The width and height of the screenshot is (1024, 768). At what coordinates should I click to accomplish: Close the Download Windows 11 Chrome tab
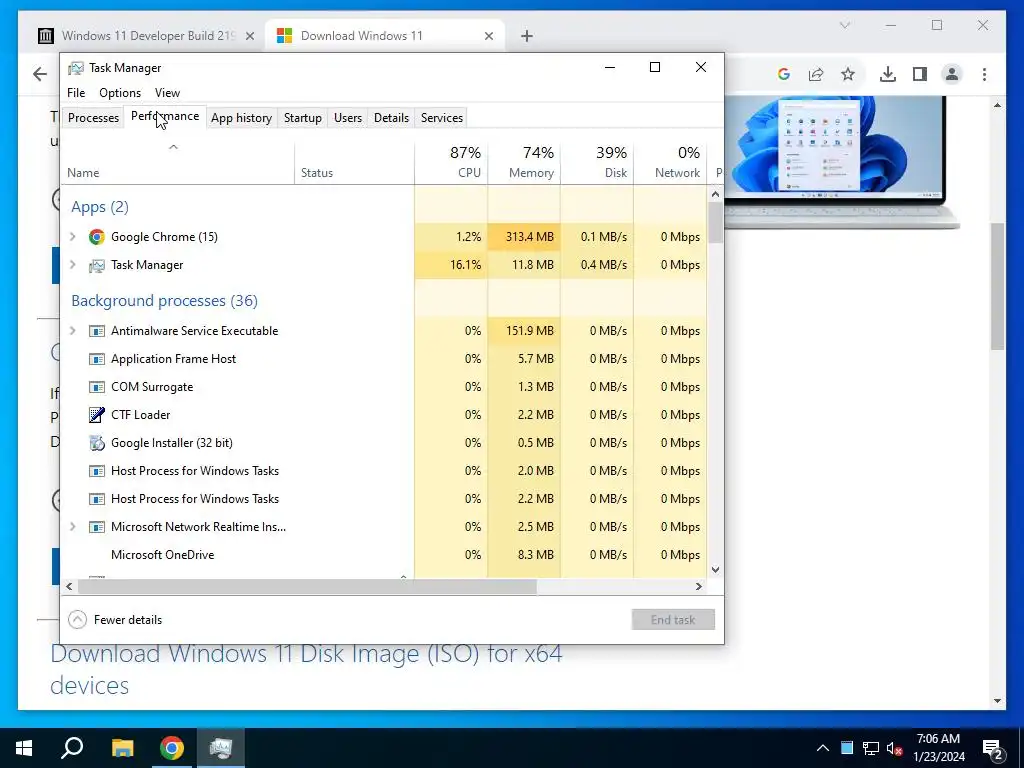tap(488, 36)
